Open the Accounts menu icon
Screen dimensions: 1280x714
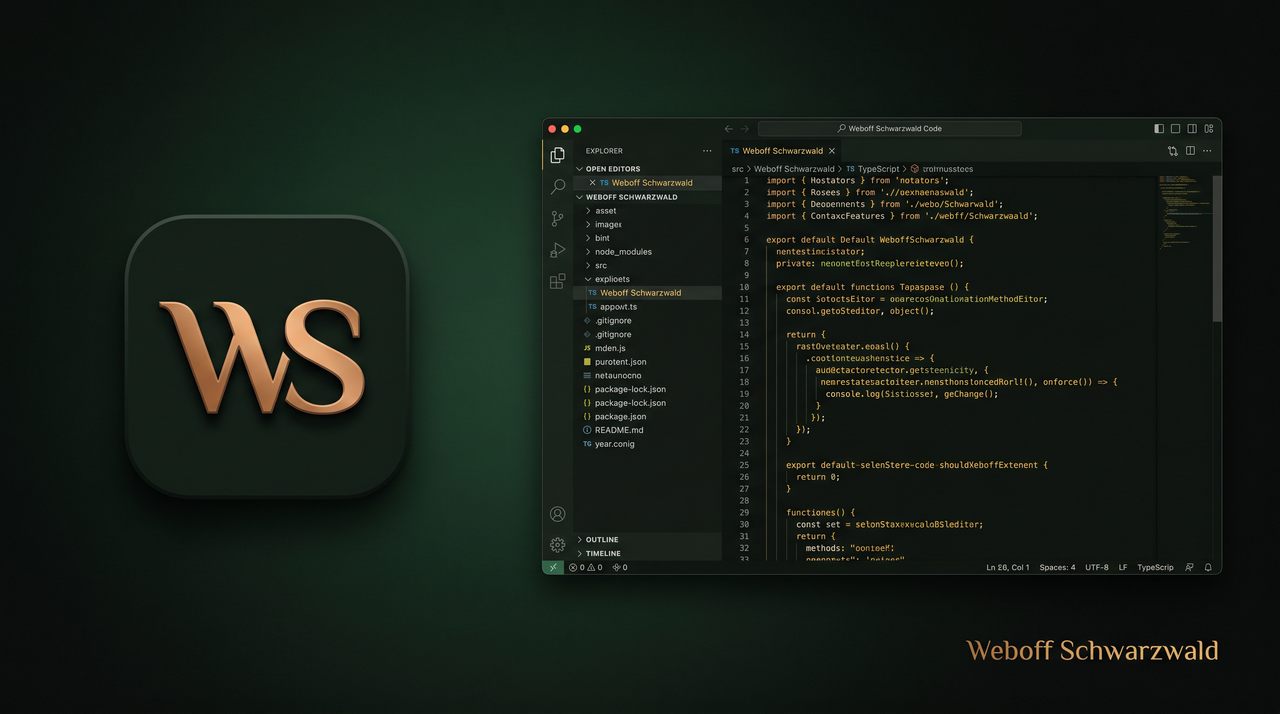tap(558, 514)
